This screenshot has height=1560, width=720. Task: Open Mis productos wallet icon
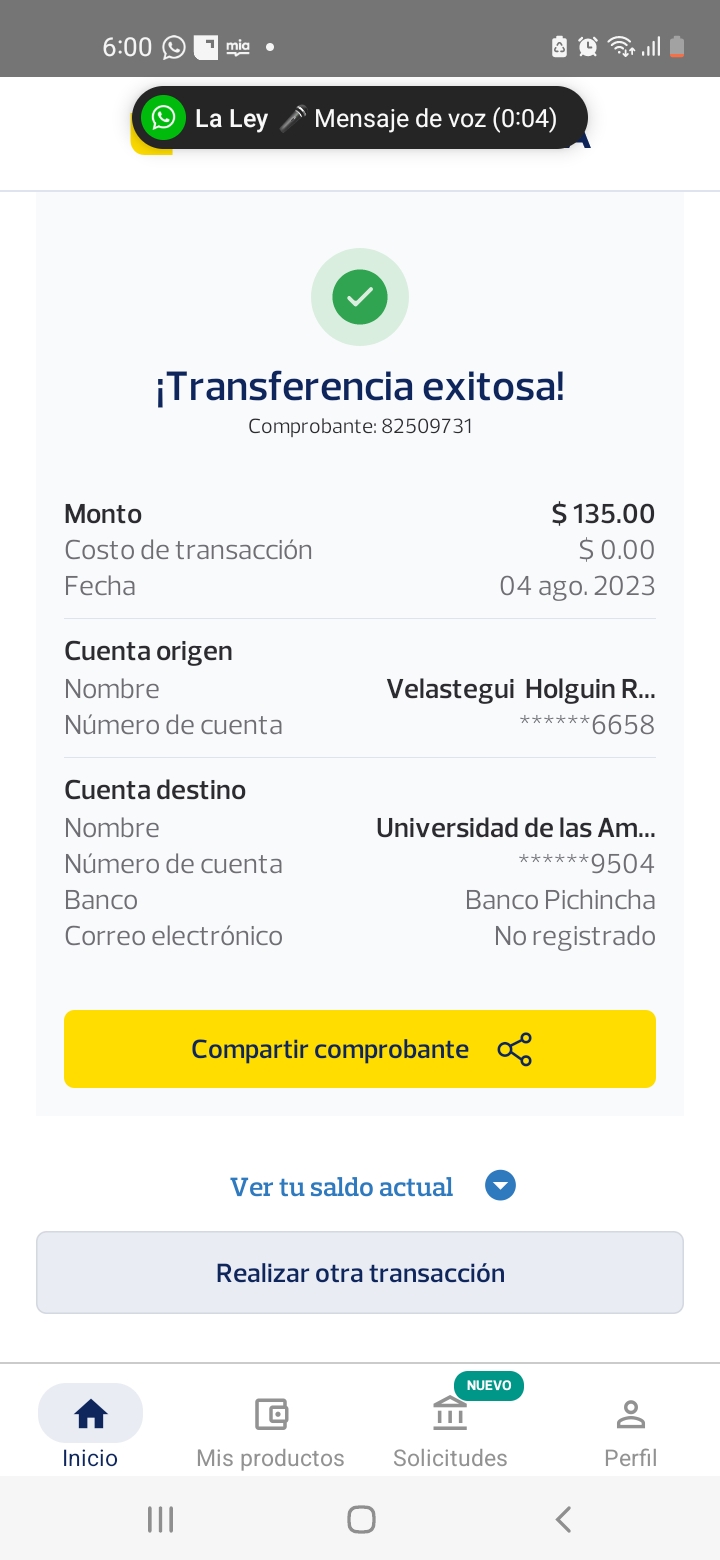(x=271, y=1414)
